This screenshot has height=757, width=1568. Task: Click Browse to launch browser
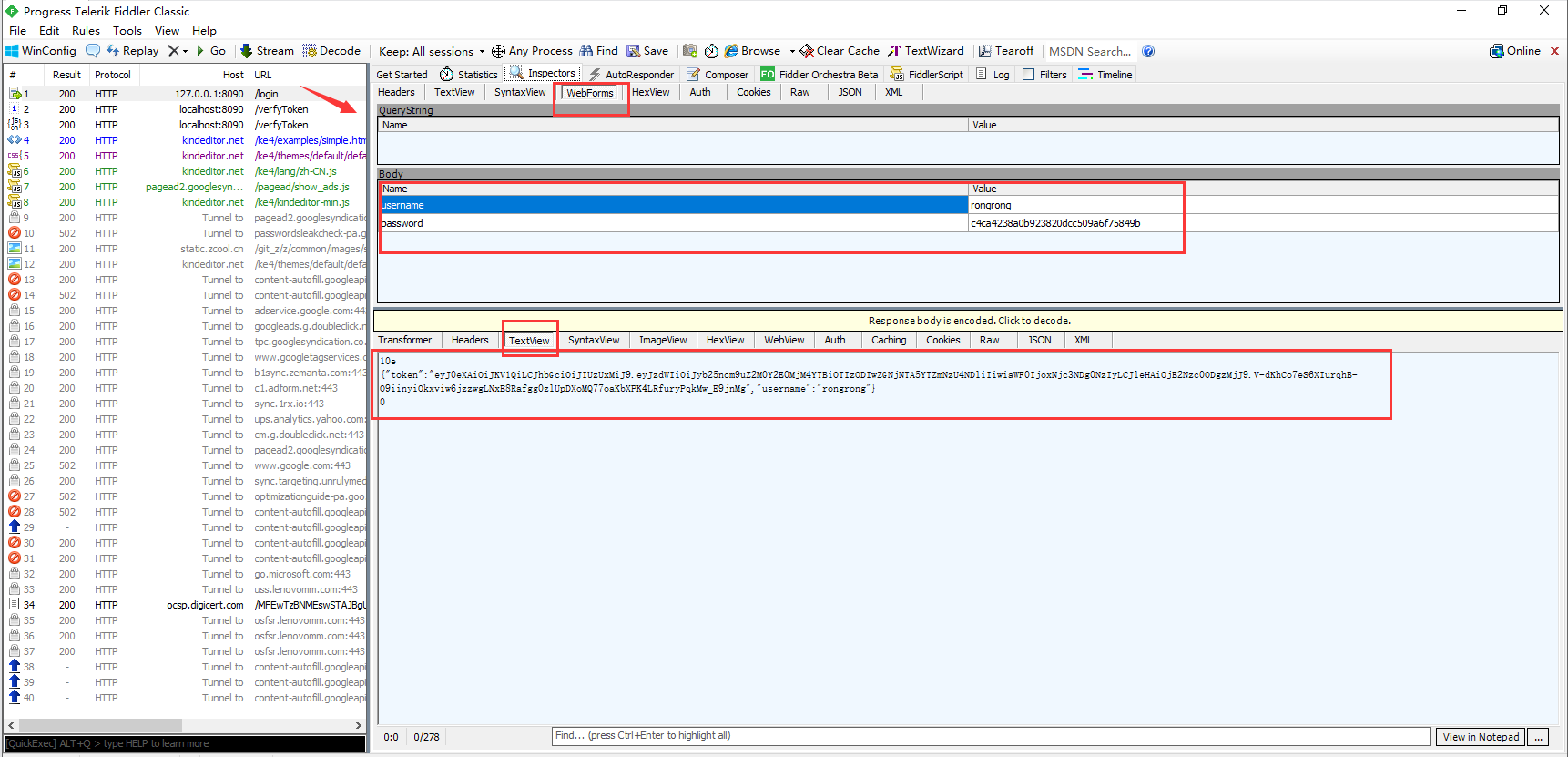752,51
